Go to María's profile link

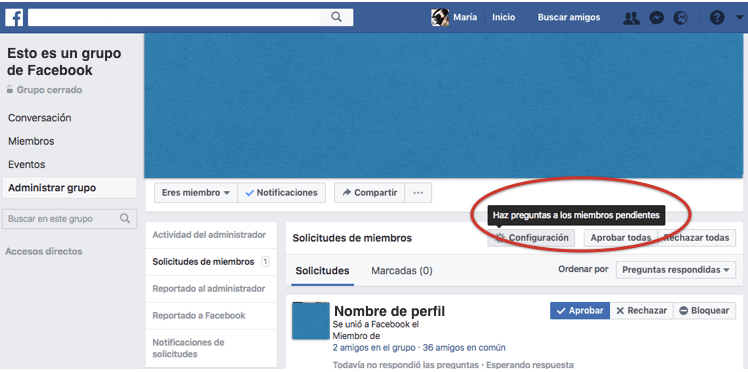tap(465, 18)
